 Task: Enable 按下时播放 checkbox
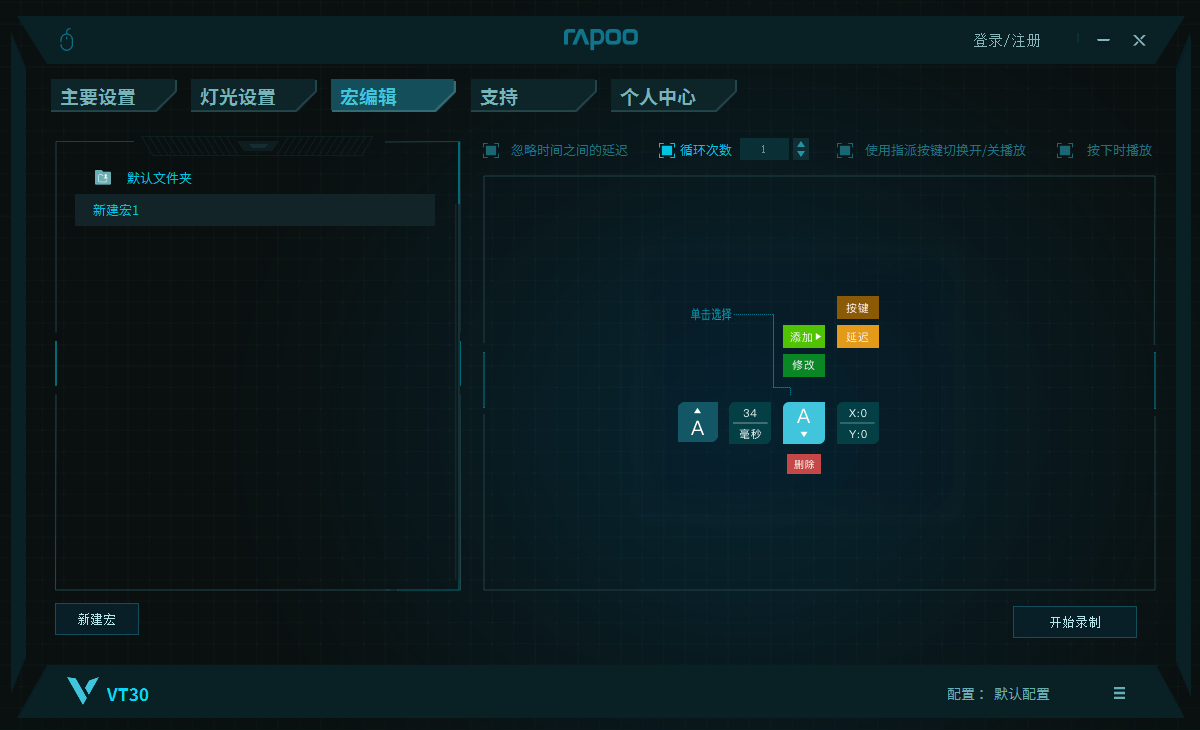(x=1066, y=150)
